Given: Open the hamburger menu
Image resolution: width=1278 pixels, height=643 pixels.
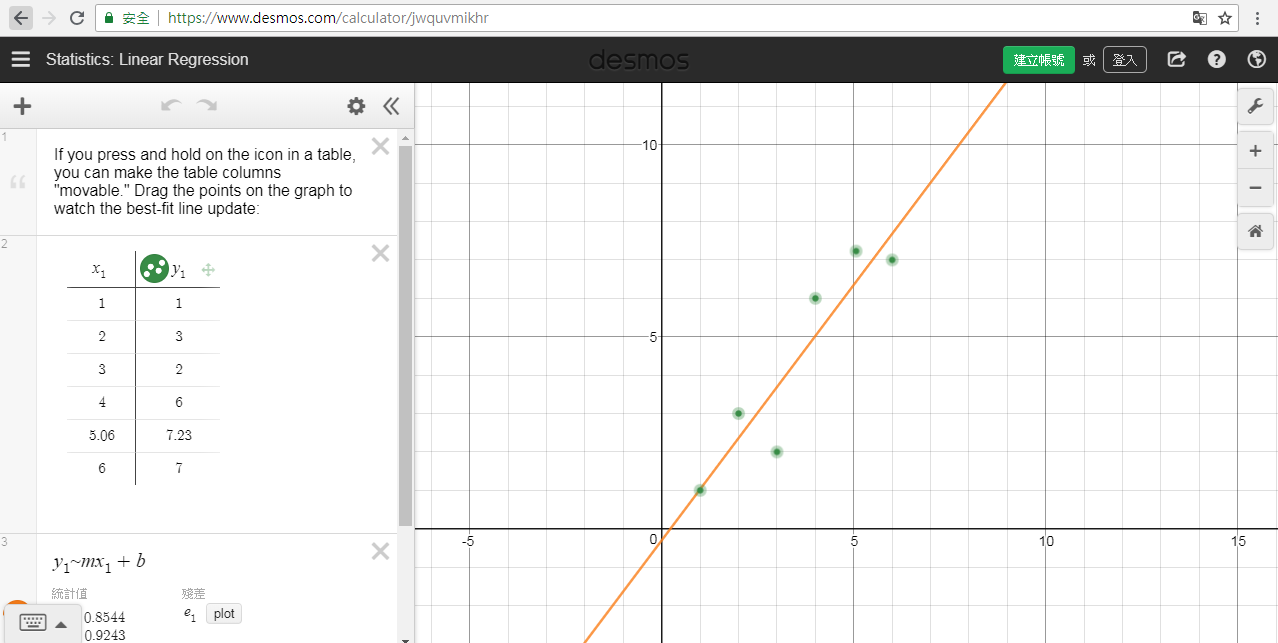Looking at the screenshot, I should coord(21,60).
